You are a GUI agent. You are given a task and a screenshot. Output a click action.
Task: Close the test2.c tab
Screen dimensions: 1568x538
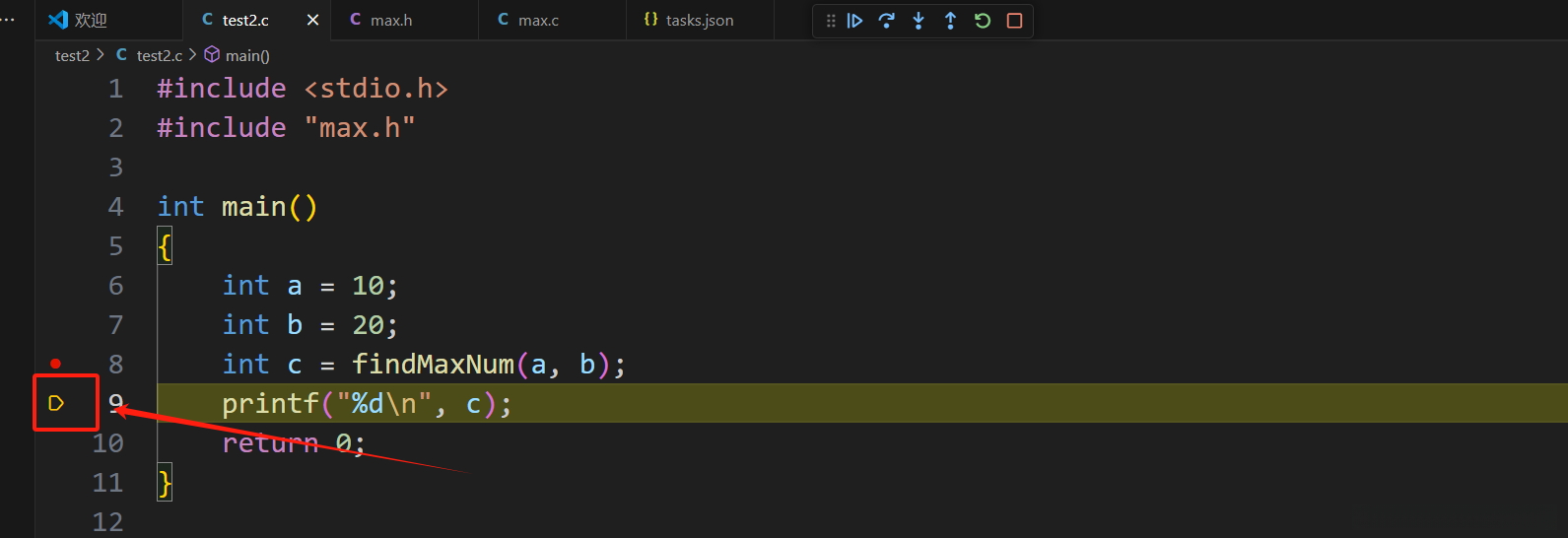point(312,21)
